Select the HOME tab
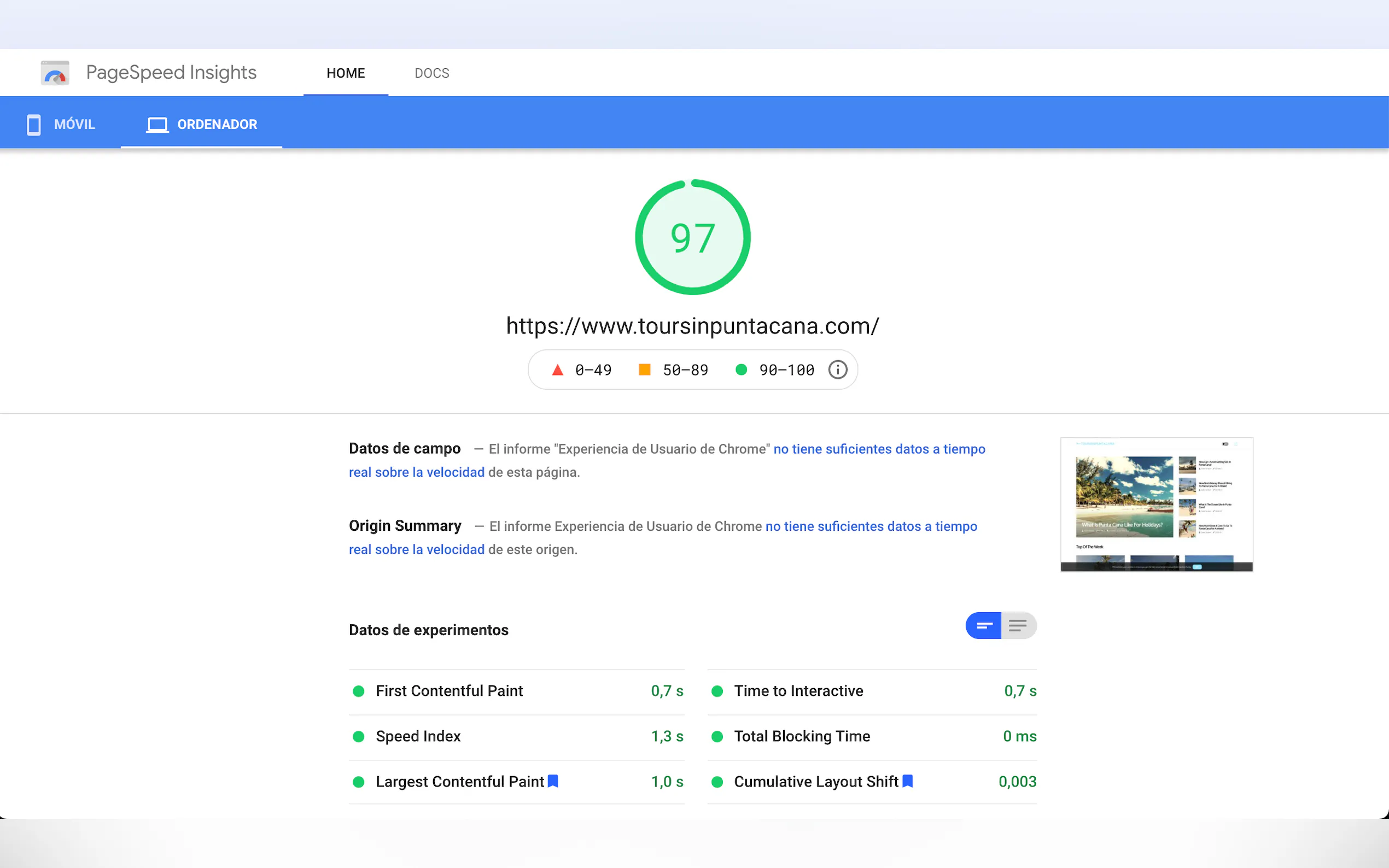Viewport: 1389px width, 868px height. pyautogui.click(x=346, y=73)
